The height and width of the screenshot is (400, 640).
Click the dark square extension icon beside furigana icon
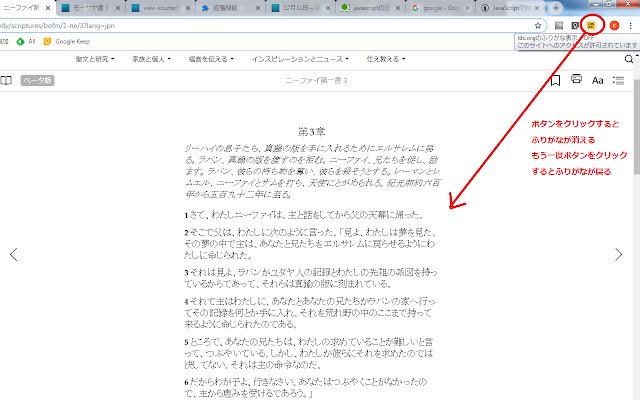(575, 26)
